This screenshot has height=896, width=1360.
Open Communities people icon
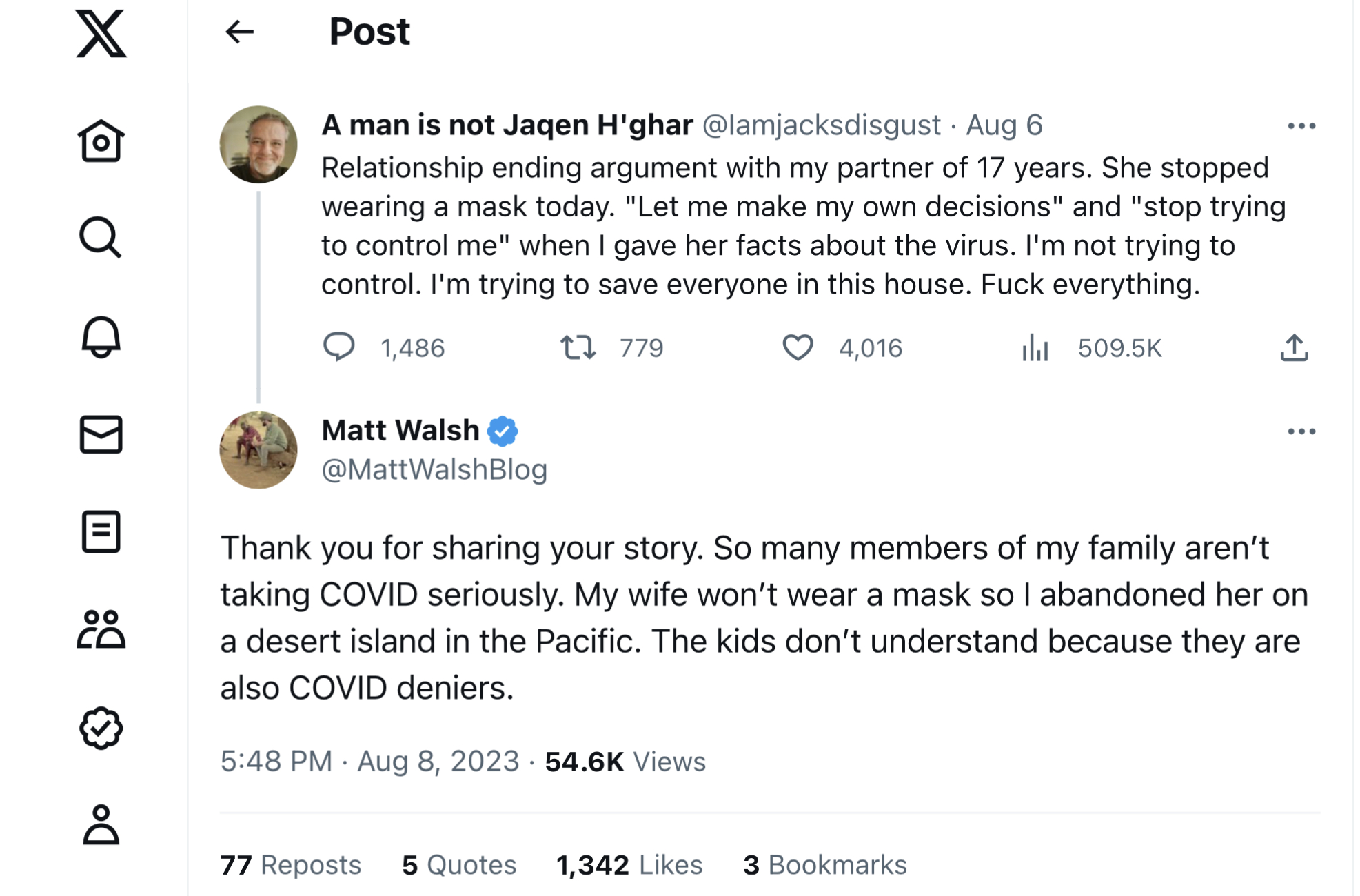(x=101, y=629)
